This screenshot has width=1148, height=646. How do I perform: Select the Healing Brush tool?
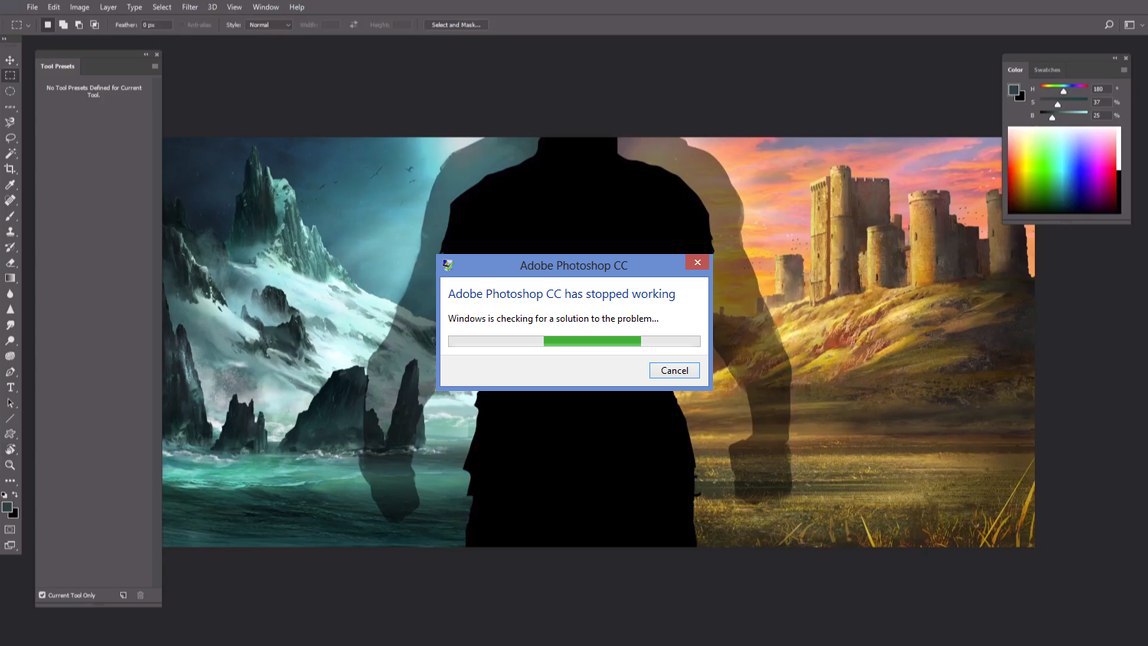(x=10, y=200)
